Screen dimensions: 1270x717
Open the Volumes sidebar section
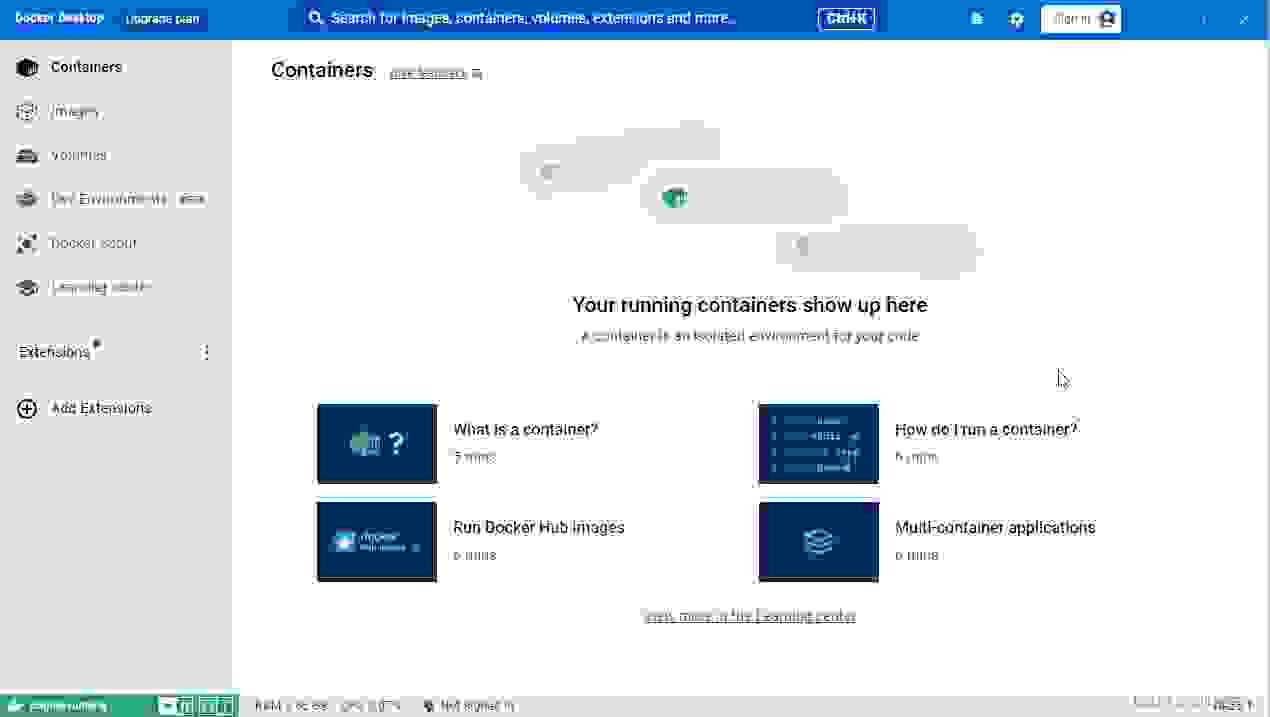point(115,155)
